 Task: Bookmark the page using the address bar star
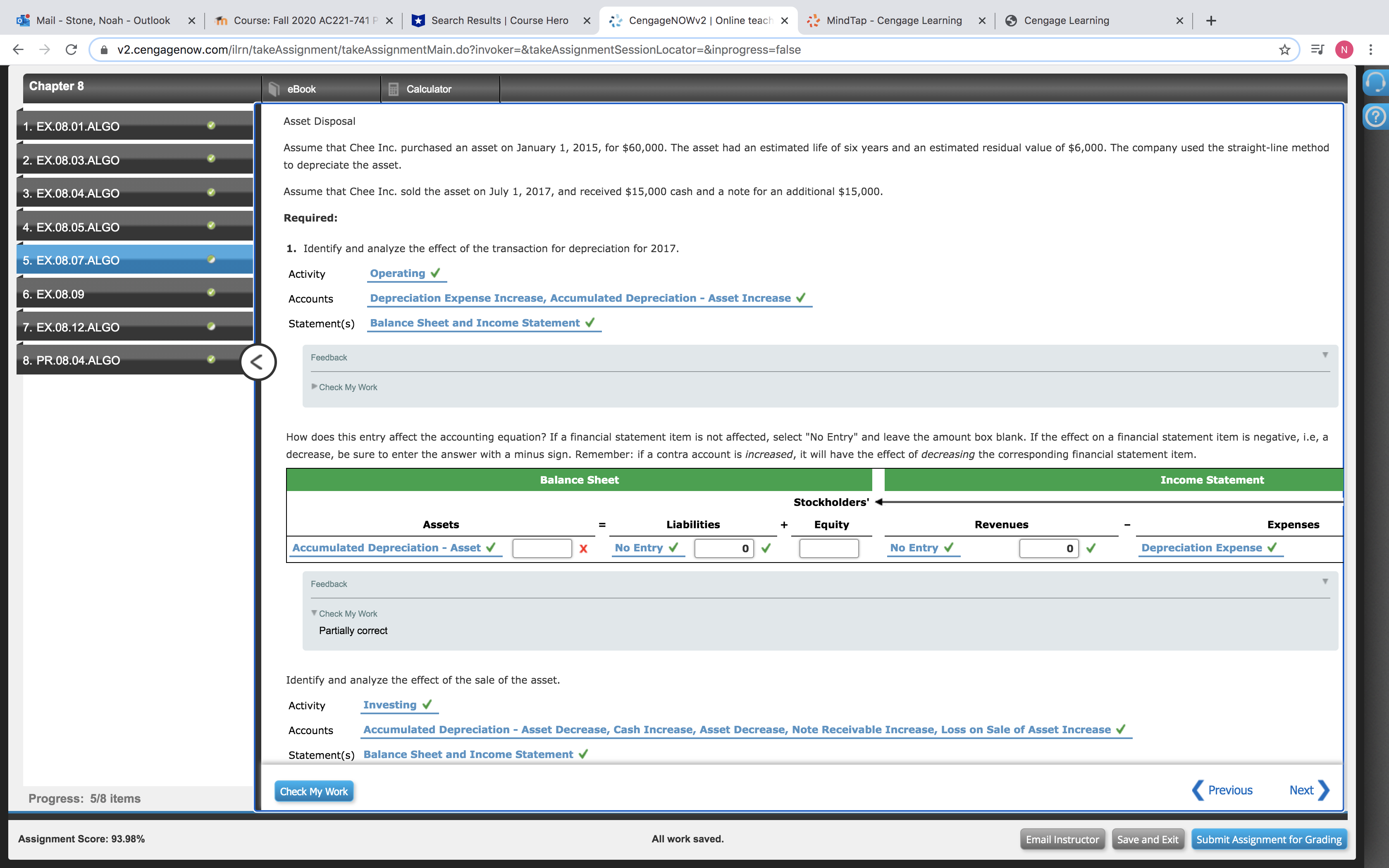pos(1284,49)
